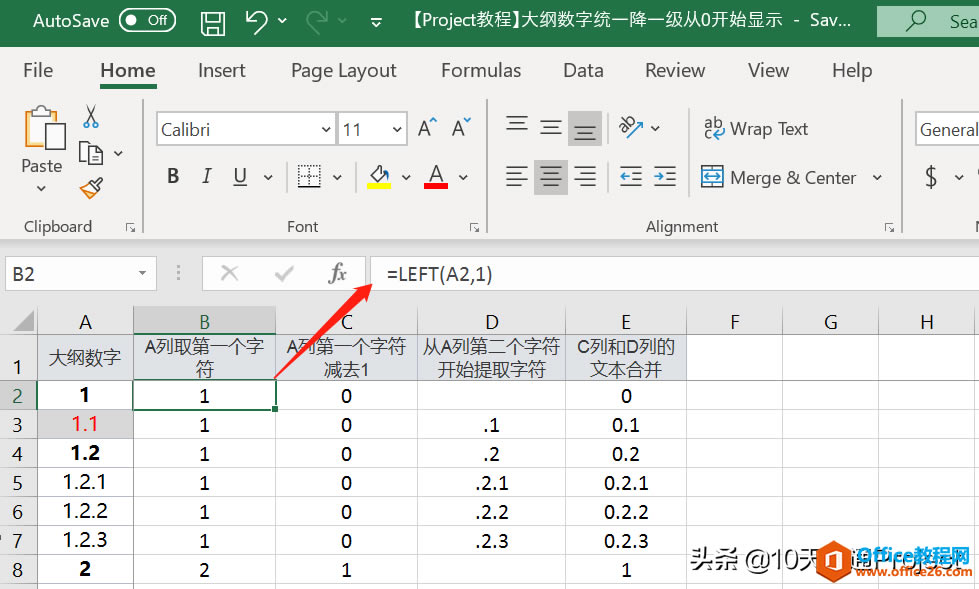Click the Cut scissors icon
The image size is (979, 589).
91,117
